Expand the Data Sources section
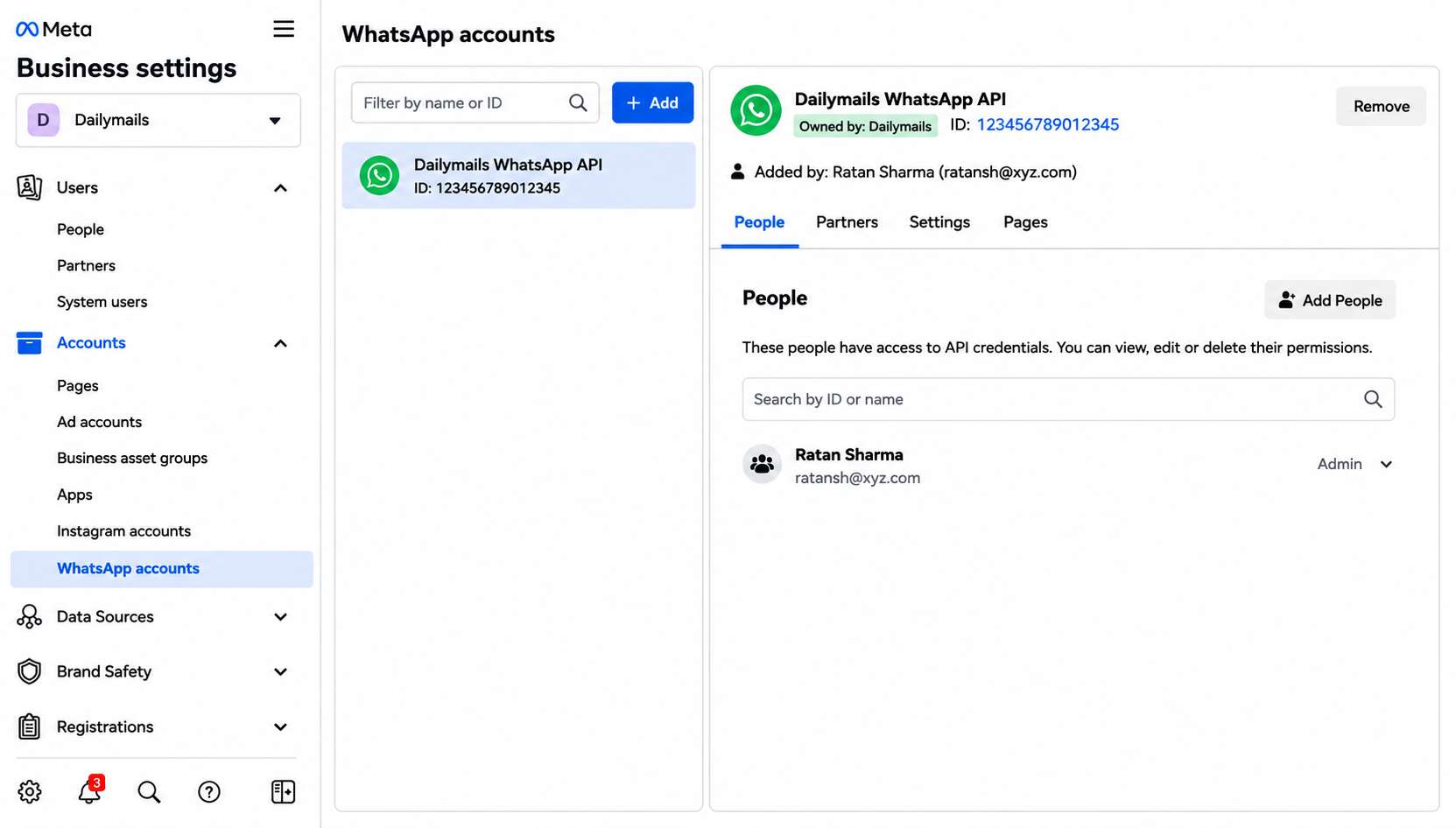Viewport: 1456px width, 828px height. tap(280, 617)
